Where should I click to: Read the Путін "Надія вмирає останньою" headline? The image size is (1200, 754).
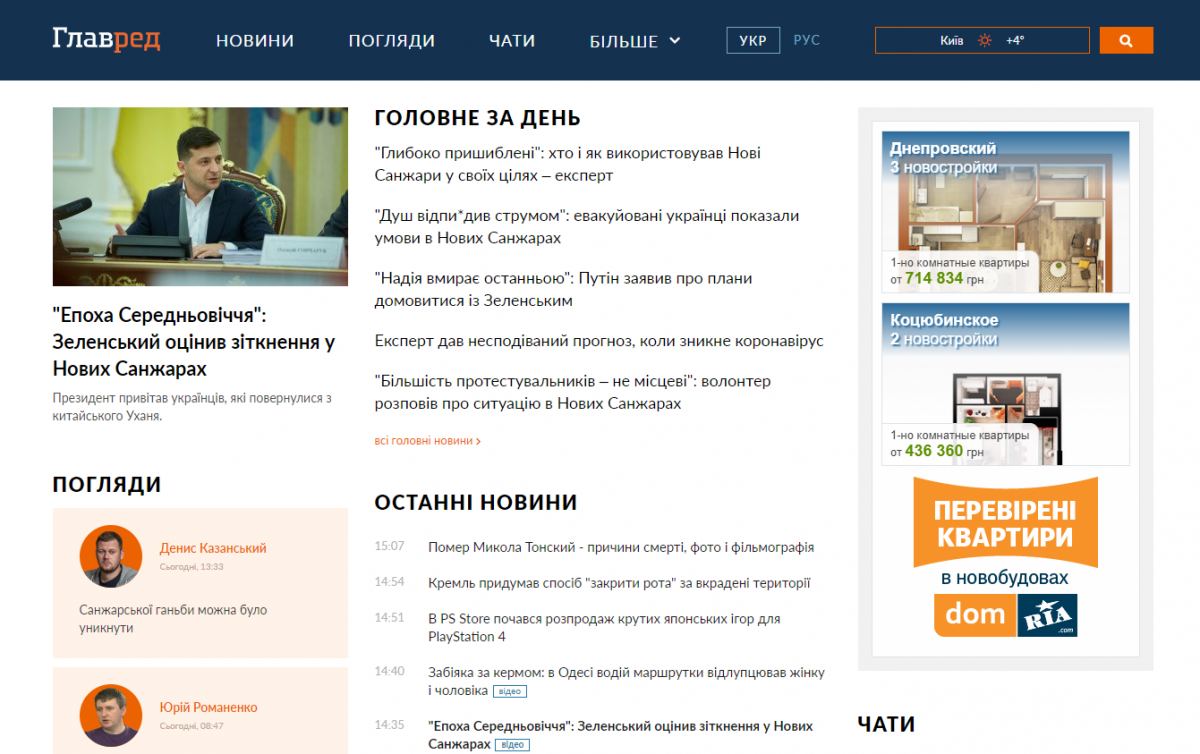[563, 289]
